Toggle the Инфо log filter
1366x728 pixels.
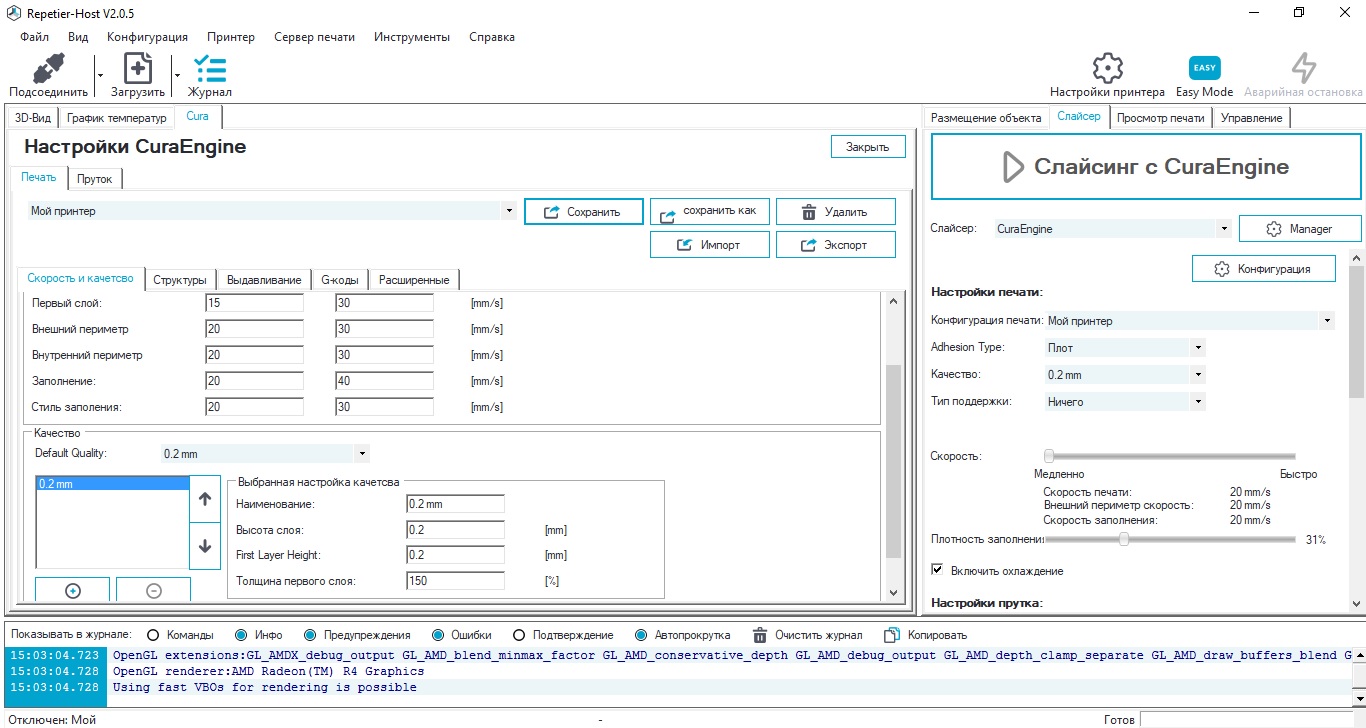[241, 635]
